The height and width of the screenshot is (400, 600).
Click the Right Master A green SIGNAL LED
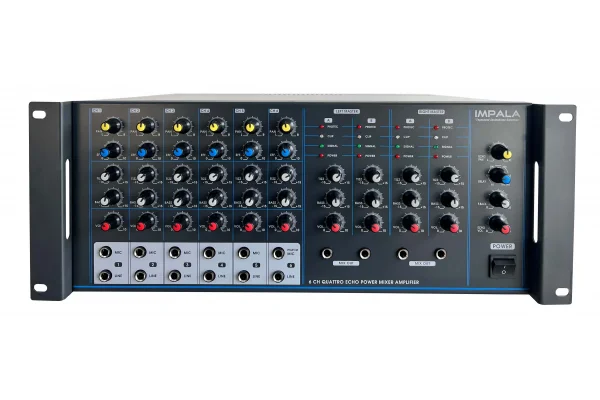tap(398, 147)
